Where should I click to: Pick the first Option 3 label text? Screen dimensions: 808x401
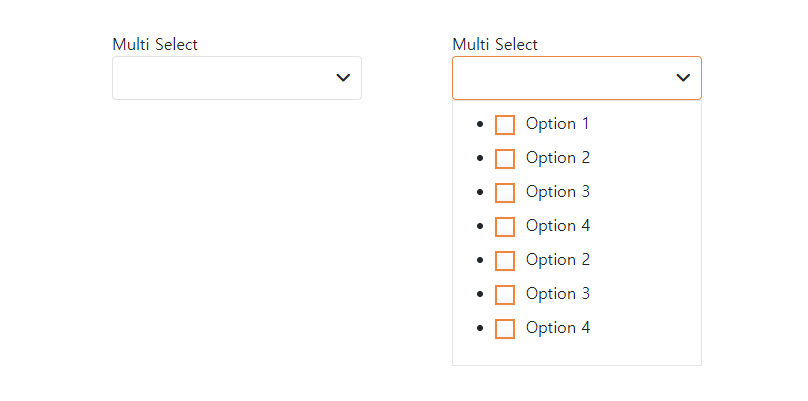coord(557,192)
